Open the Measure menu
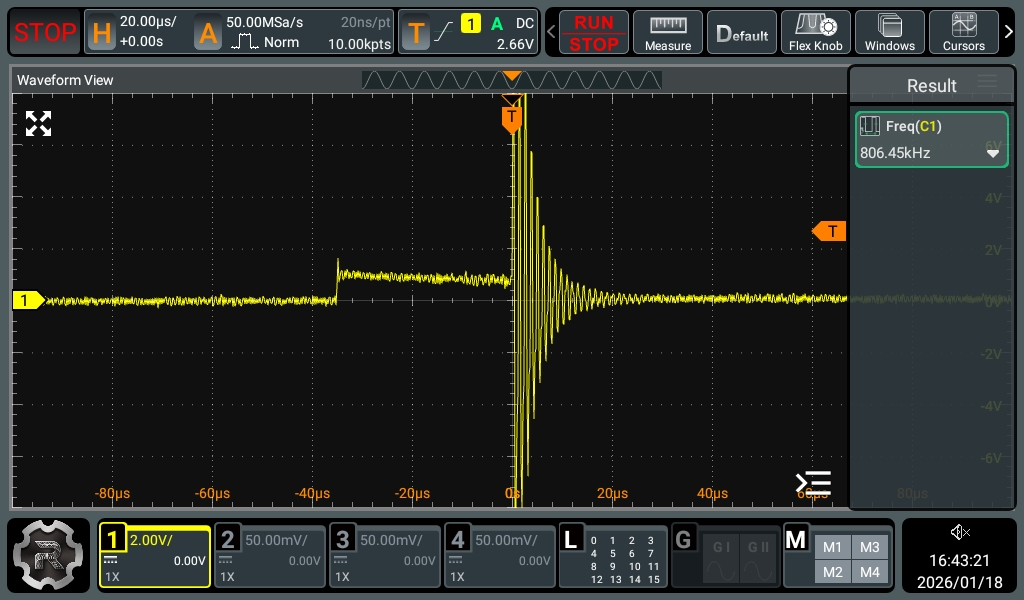The height and width of the screenshot is (600, 1024). tap(668, 33)
